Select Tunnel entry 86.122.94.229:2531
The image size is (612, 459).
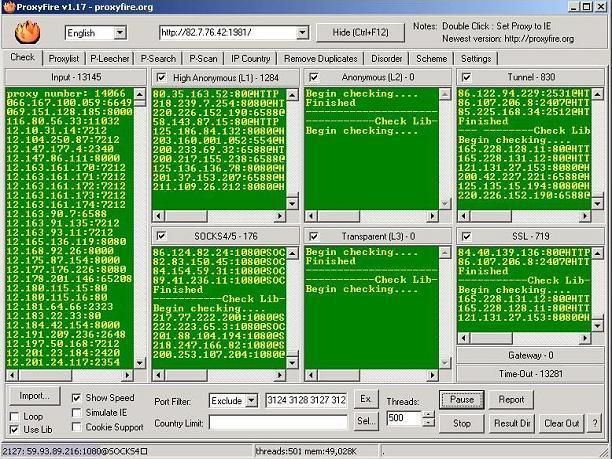[x=523, y=94]
